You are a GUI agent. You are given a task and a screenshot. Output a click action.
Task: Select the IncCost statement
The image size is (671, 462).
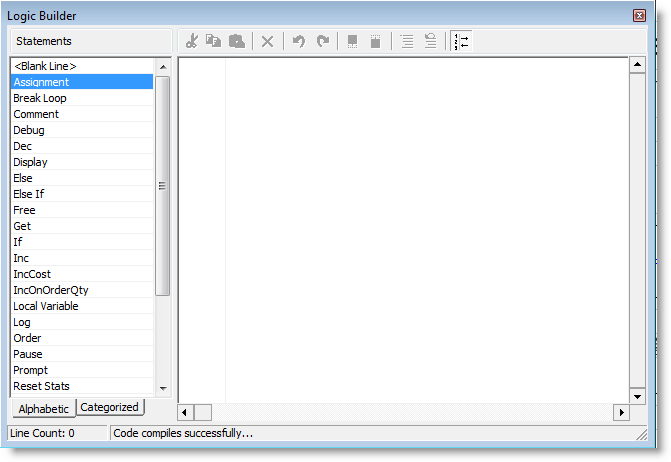pos(82,274)
